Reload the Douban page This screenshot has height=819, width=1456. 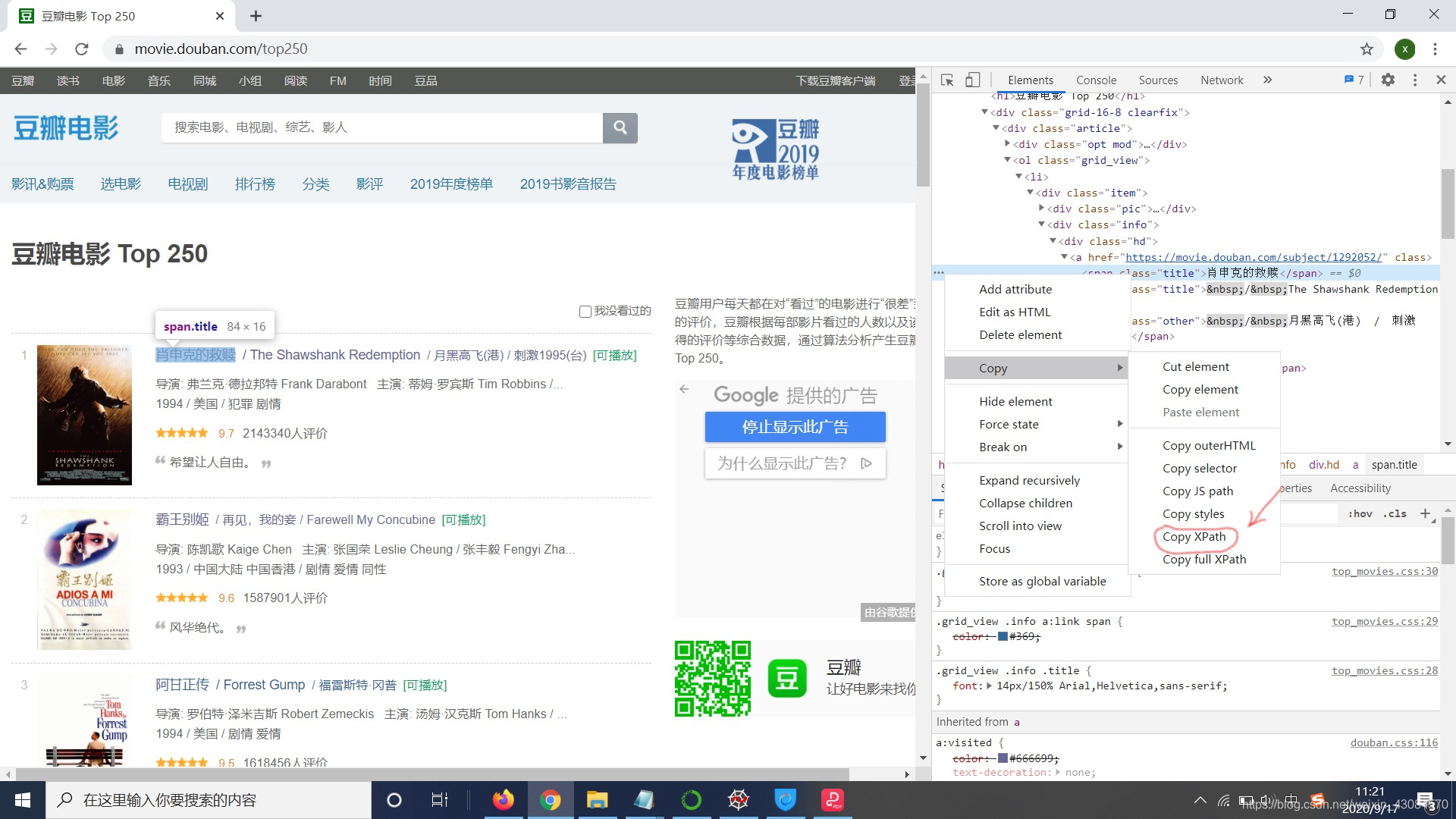click(82, 49)
